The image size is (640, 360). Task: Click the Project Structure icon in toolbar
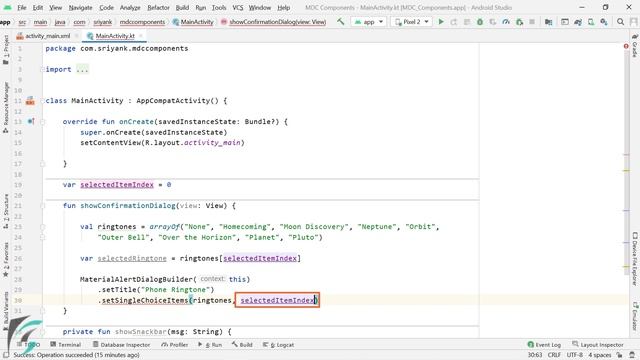(548, 22)
